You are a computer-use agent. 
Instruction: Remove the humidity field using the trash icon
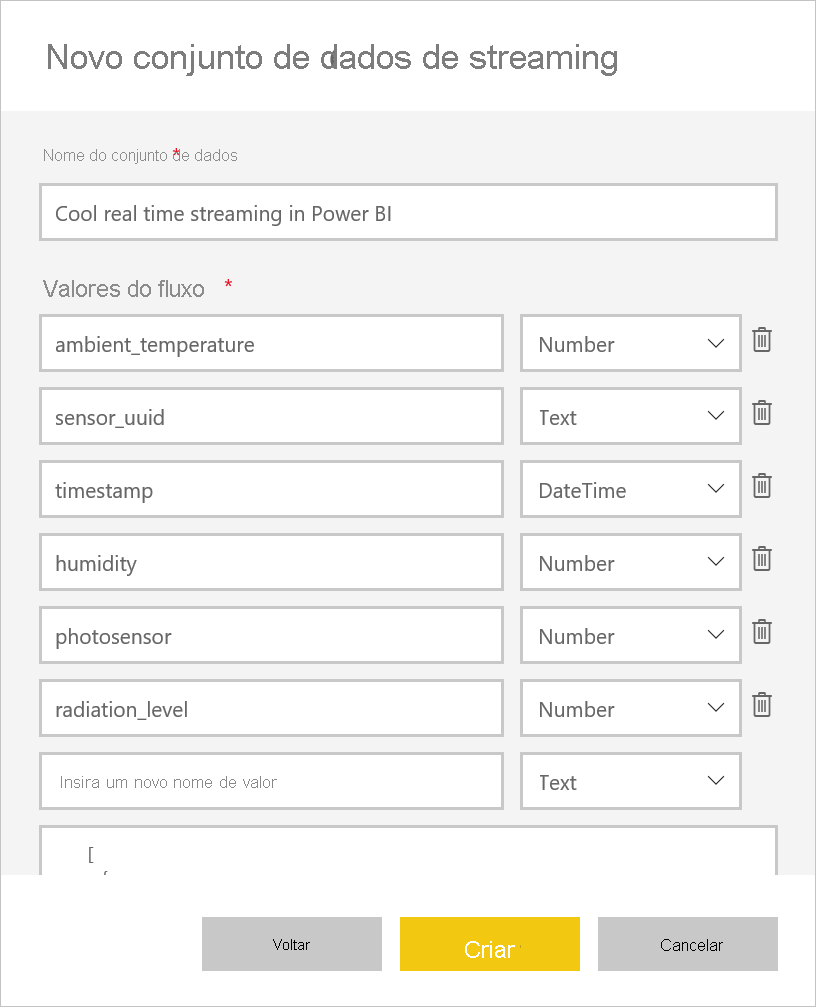pyautogui.click(x=762, y=559)
